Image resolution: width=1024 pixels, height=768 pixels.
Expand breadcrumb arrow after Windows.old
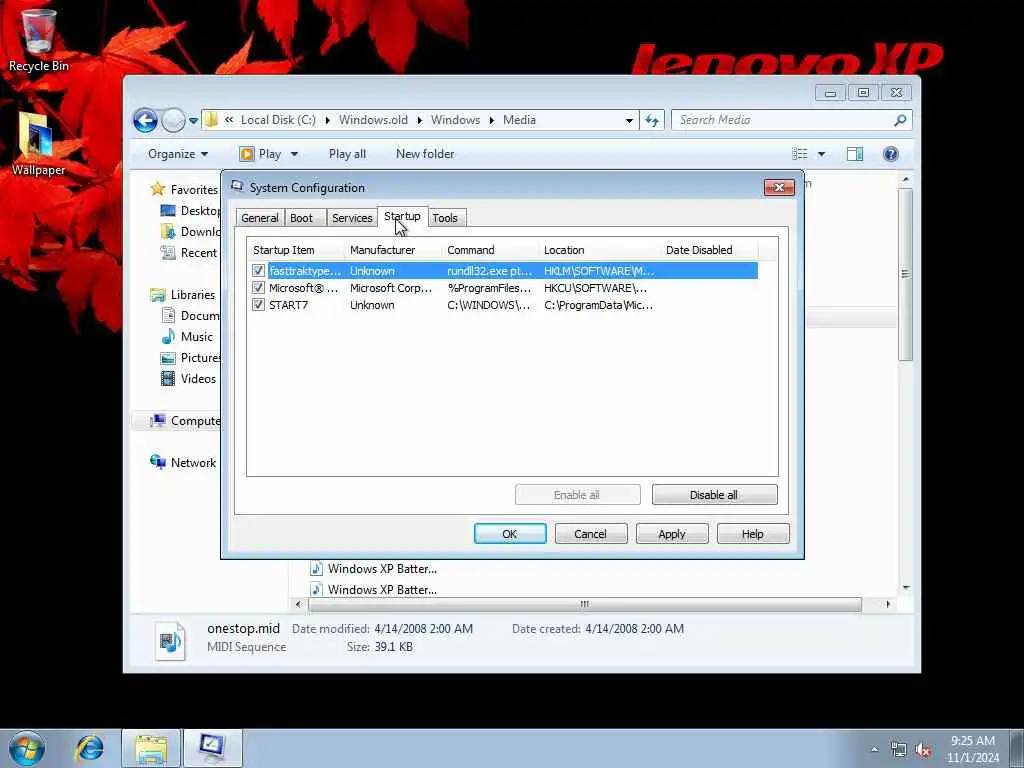click(419, 120)
